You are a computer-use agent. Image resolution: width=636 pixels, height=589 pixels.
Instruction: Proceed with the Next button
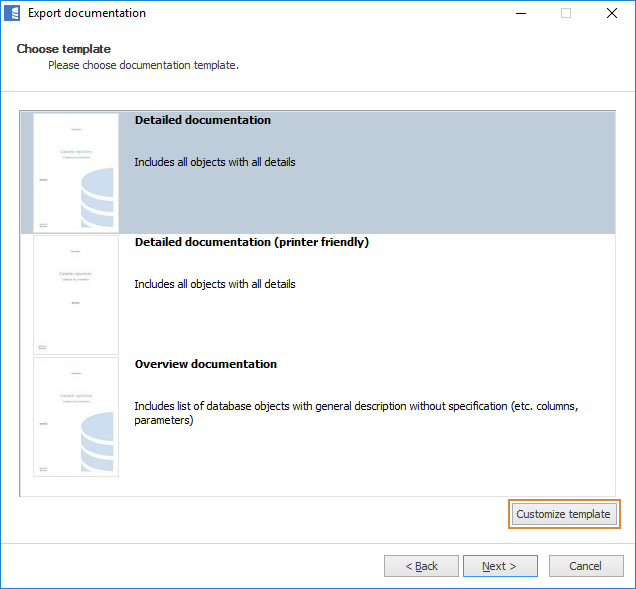[500, 566]
